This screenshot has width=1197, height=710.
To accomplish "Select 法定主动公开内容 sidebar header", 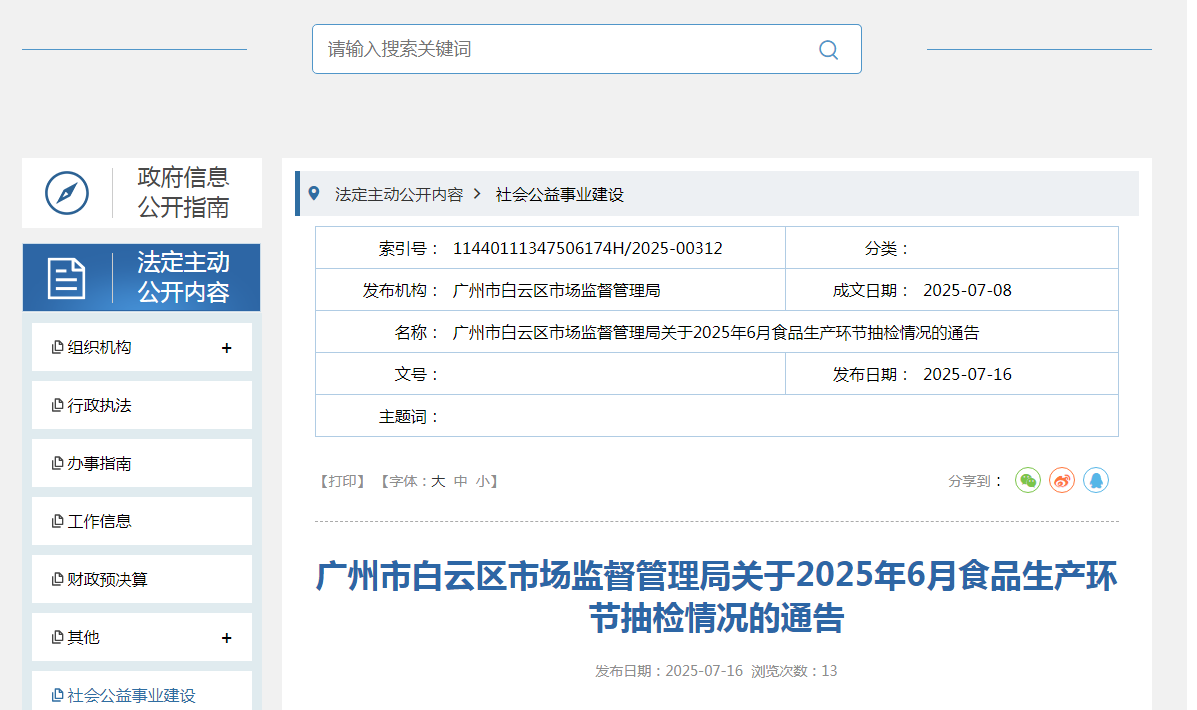I will (141, 277).
